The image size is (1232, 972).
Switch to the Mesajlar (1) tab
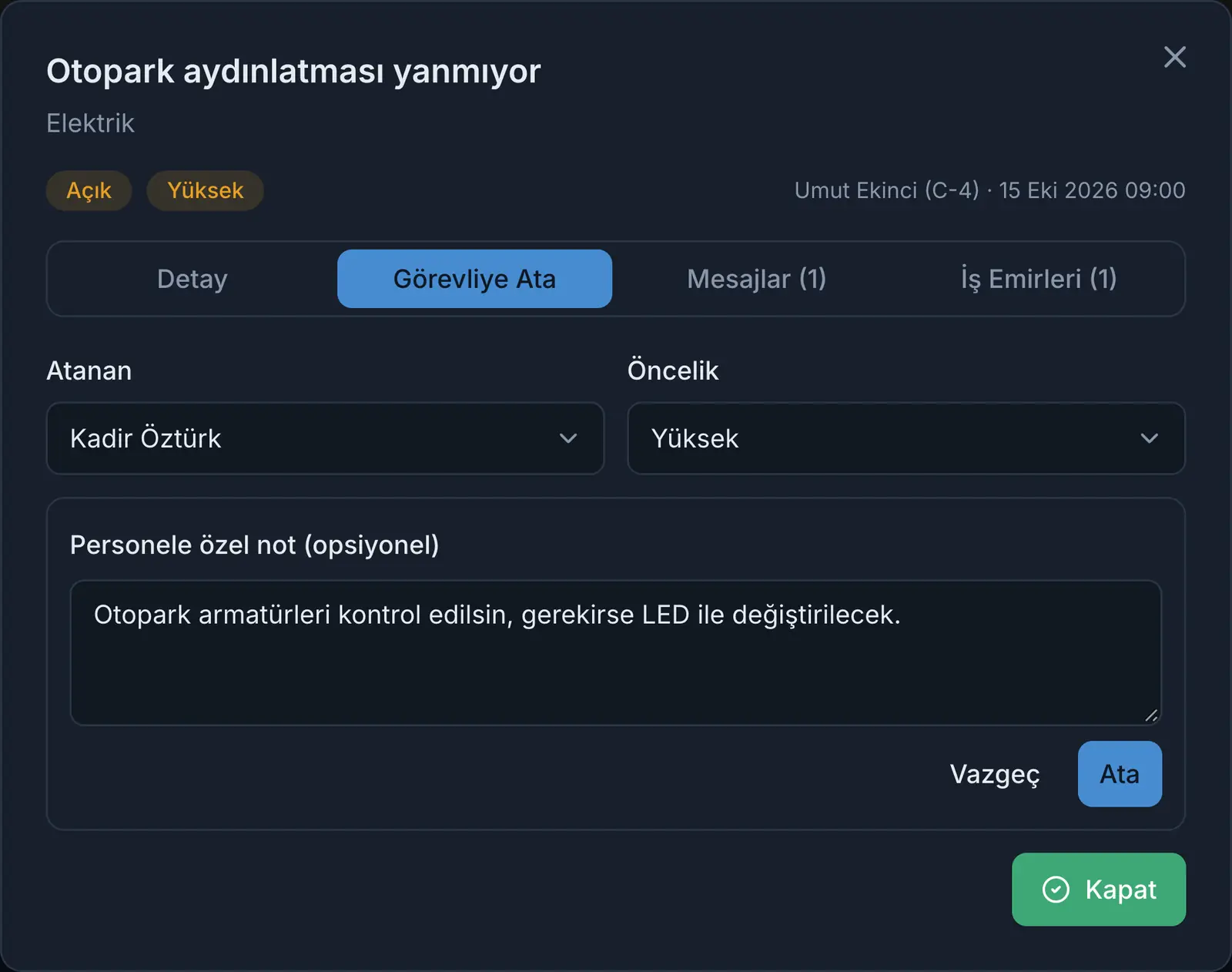[757, 279]
